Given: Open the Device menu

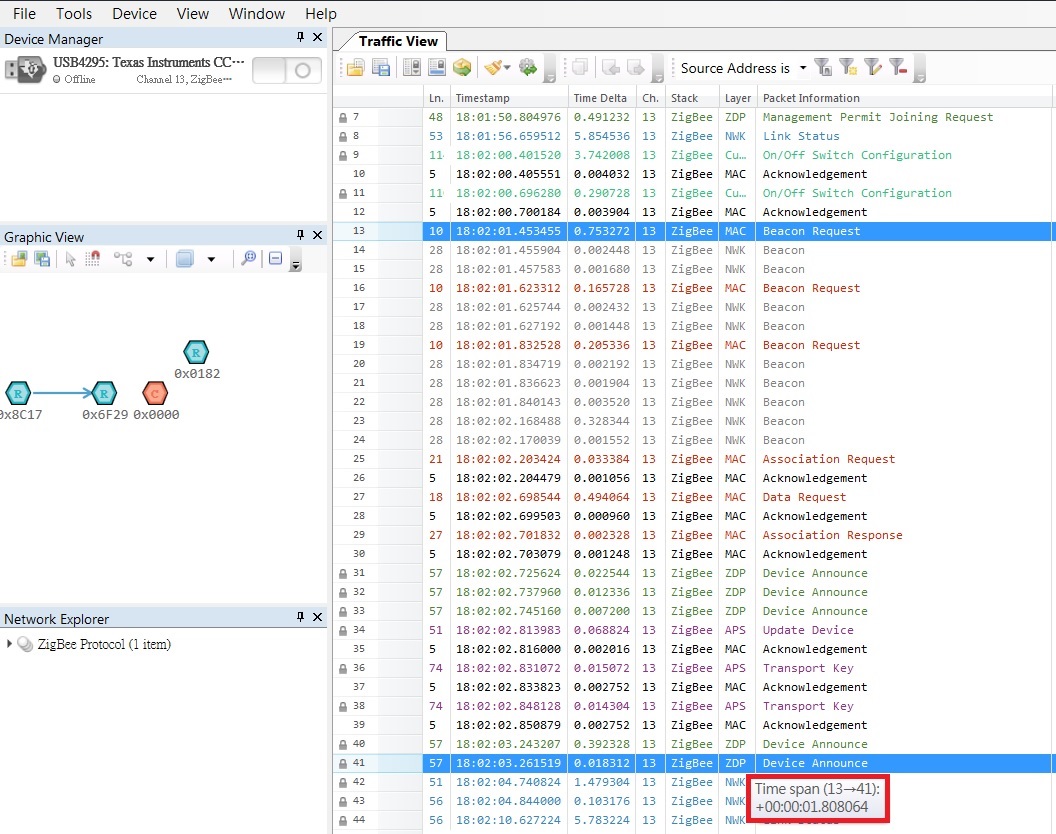Looking at the screenshot, I should pyautogui.click(x=134, y=13).
